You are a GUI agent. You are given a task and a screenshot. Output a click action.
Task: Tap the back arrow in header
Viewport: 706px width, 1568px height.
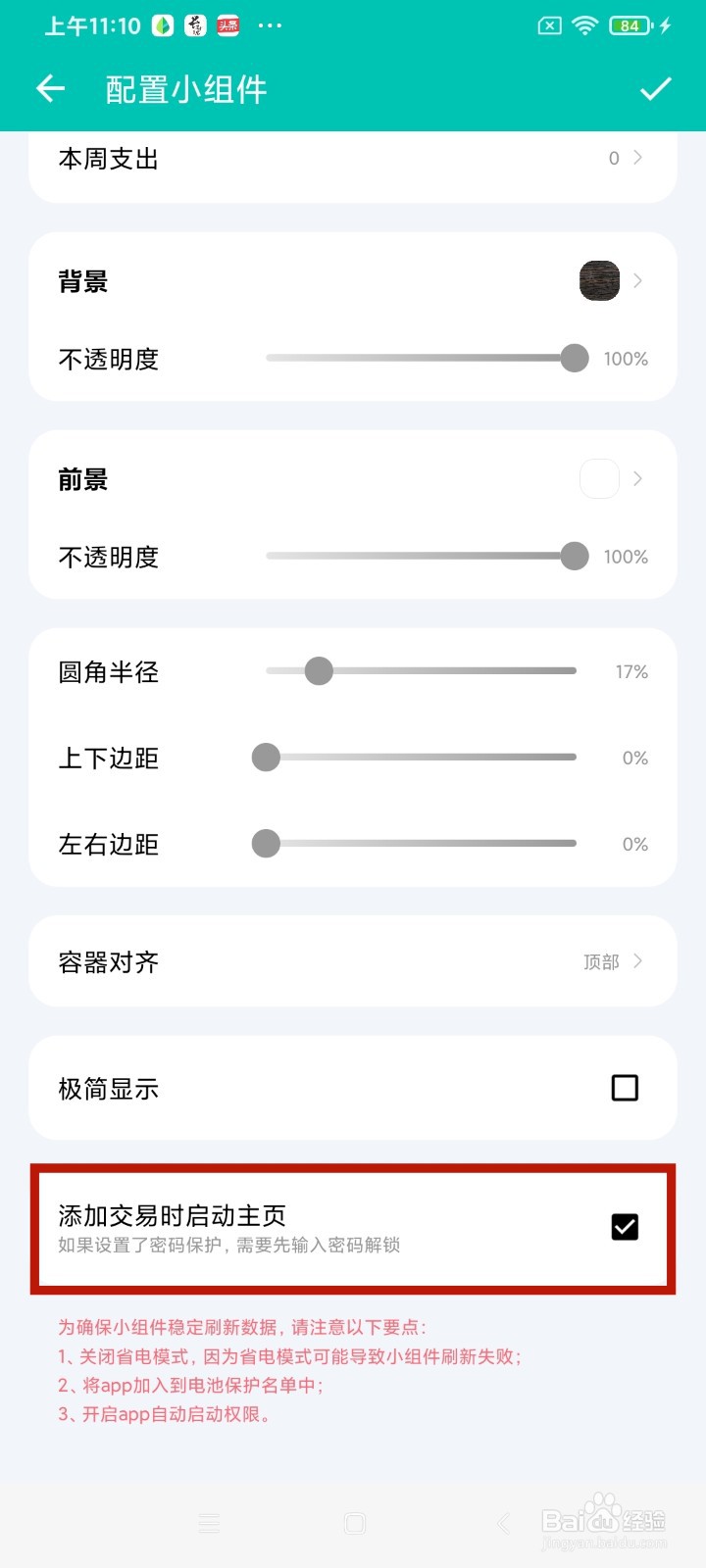(51, 89)
